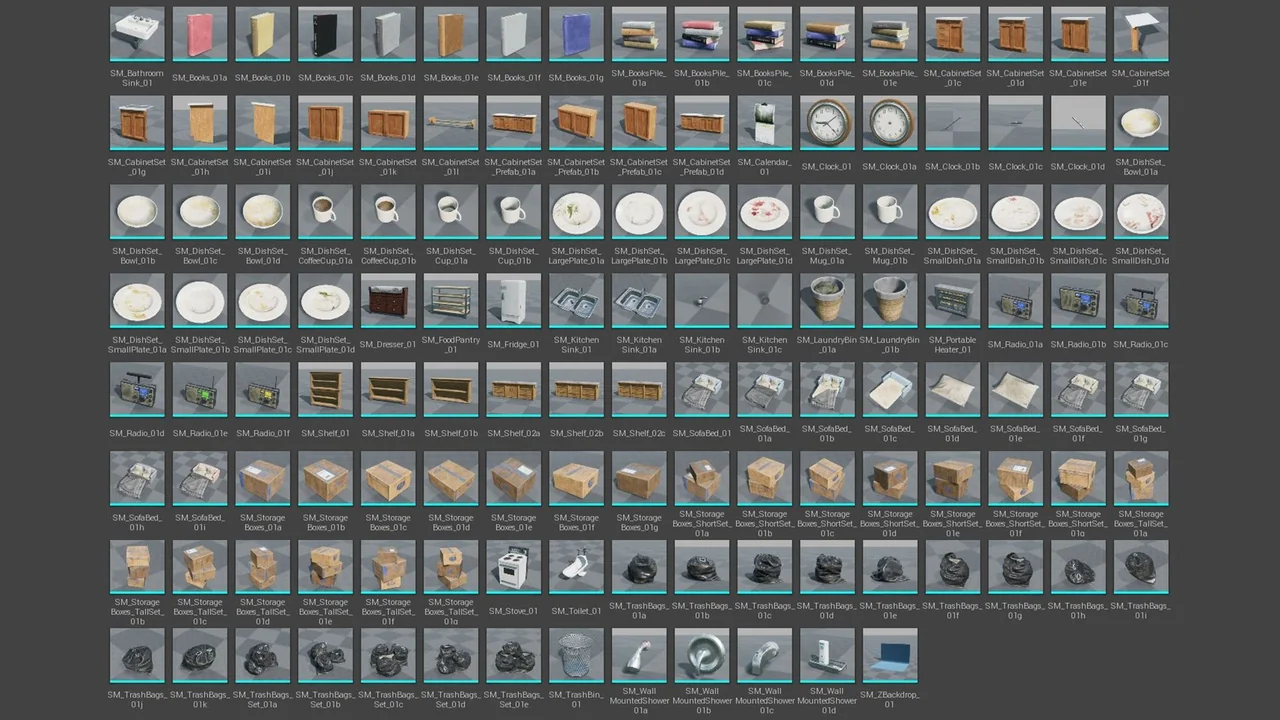Click the SM_PortableHeater_01 thumbnail
Viewport: 1280px width, 720px height.
pos(953,301)
